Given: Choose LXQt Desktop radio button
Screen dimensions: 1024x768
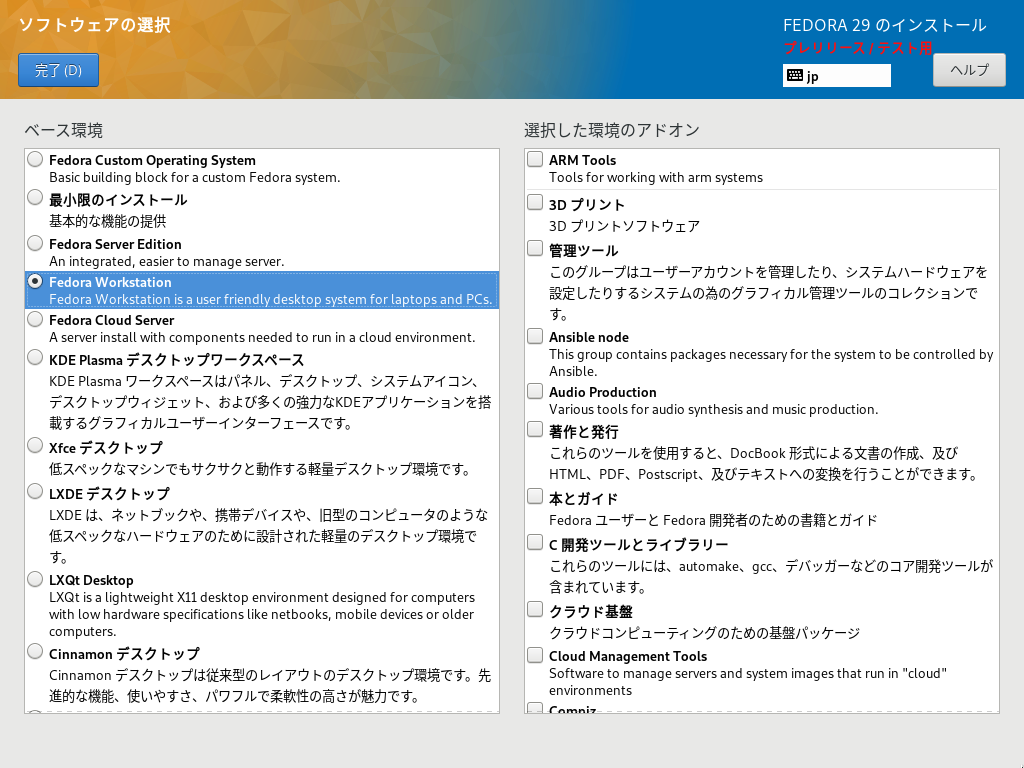Looking at the screenshot, I should point(35,579).
